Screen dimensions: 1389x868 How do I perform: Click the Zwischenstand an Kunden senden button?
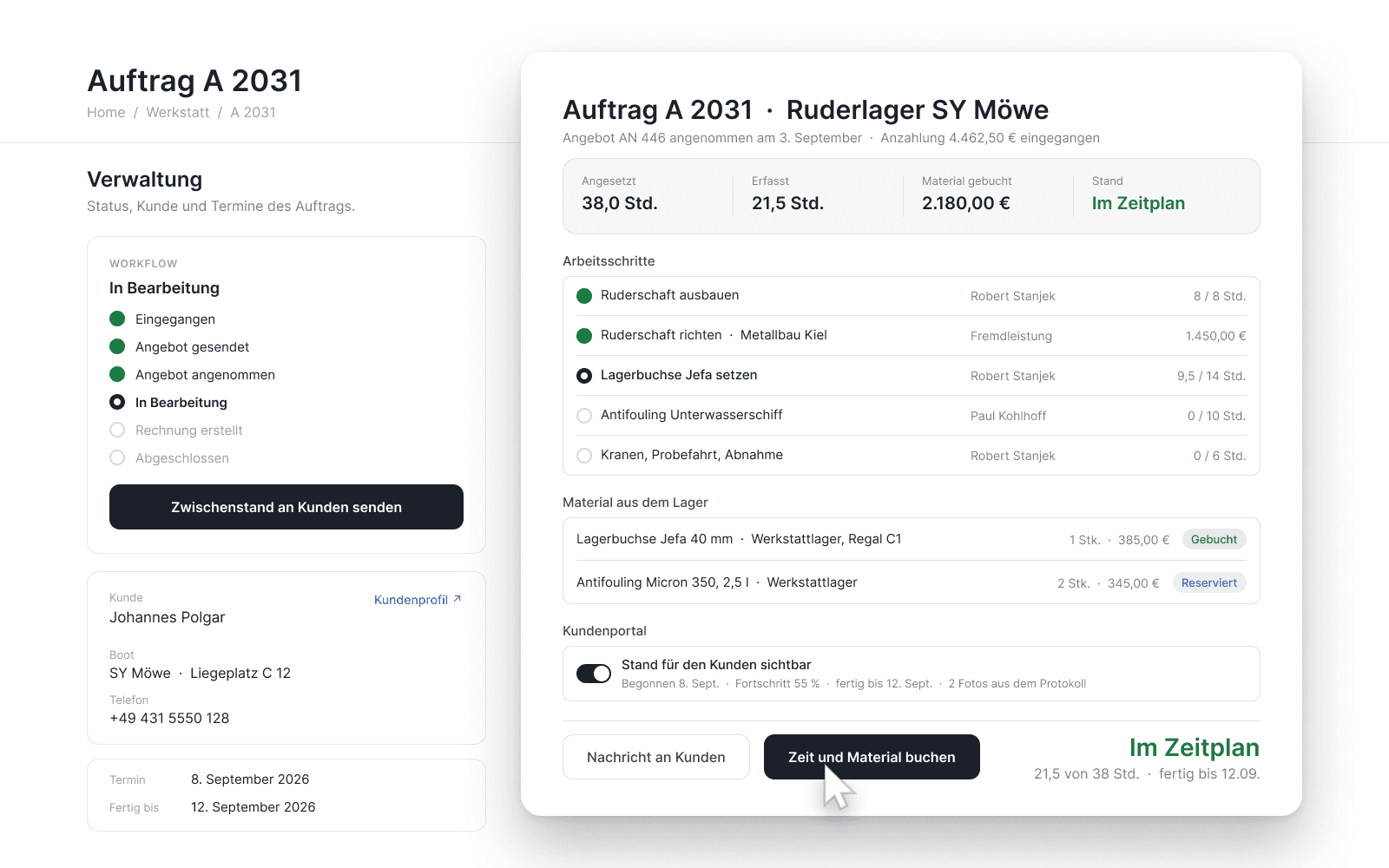(286, 507)
